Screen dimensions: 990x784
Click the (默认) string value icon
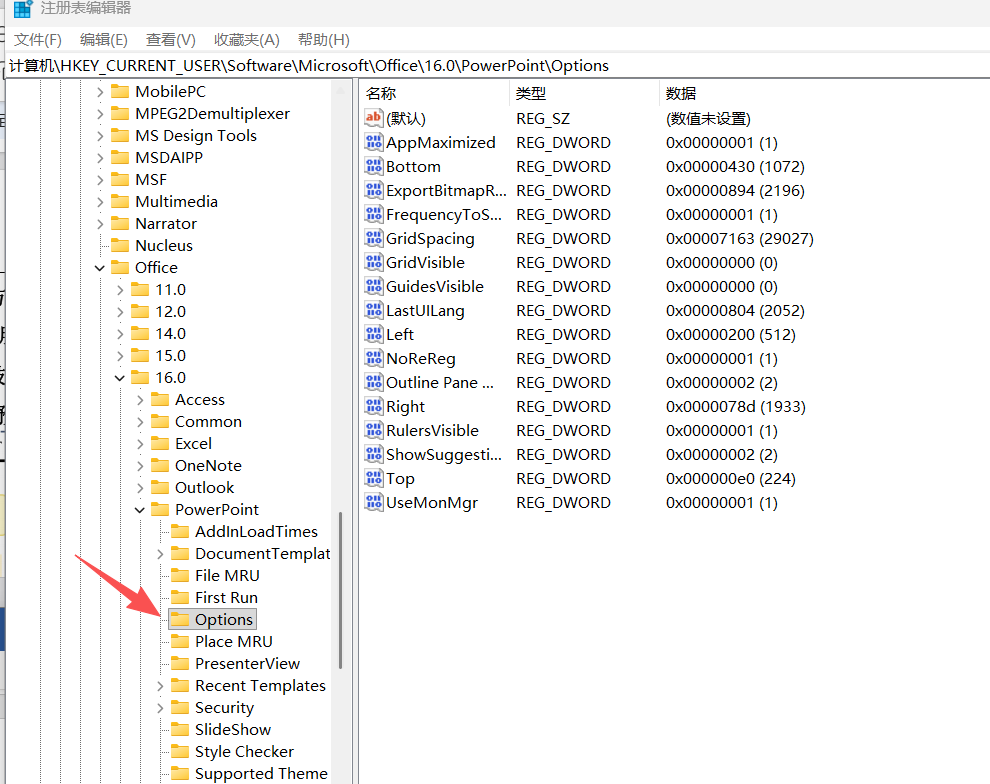(374, 118)
